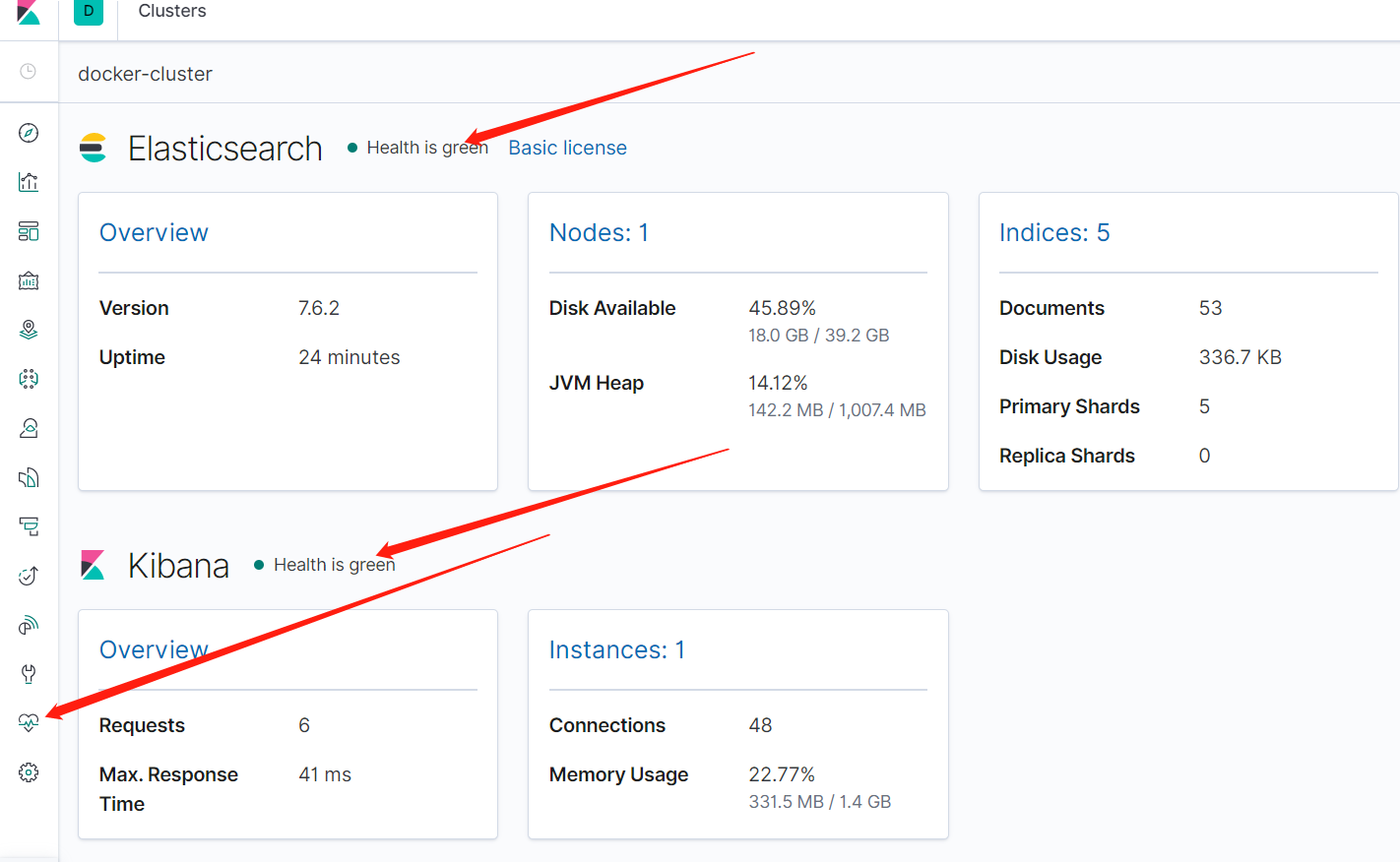
Task: Select the Requests value 6
Action: coord(304,725)
